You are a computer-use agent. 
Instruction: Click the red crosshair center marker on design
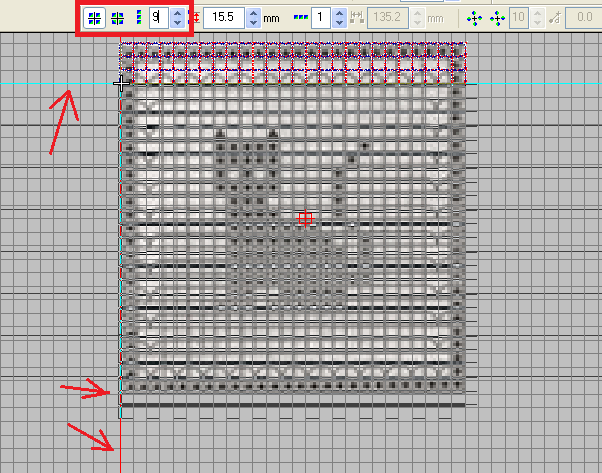pyautogui.click(x=306, y=218)
